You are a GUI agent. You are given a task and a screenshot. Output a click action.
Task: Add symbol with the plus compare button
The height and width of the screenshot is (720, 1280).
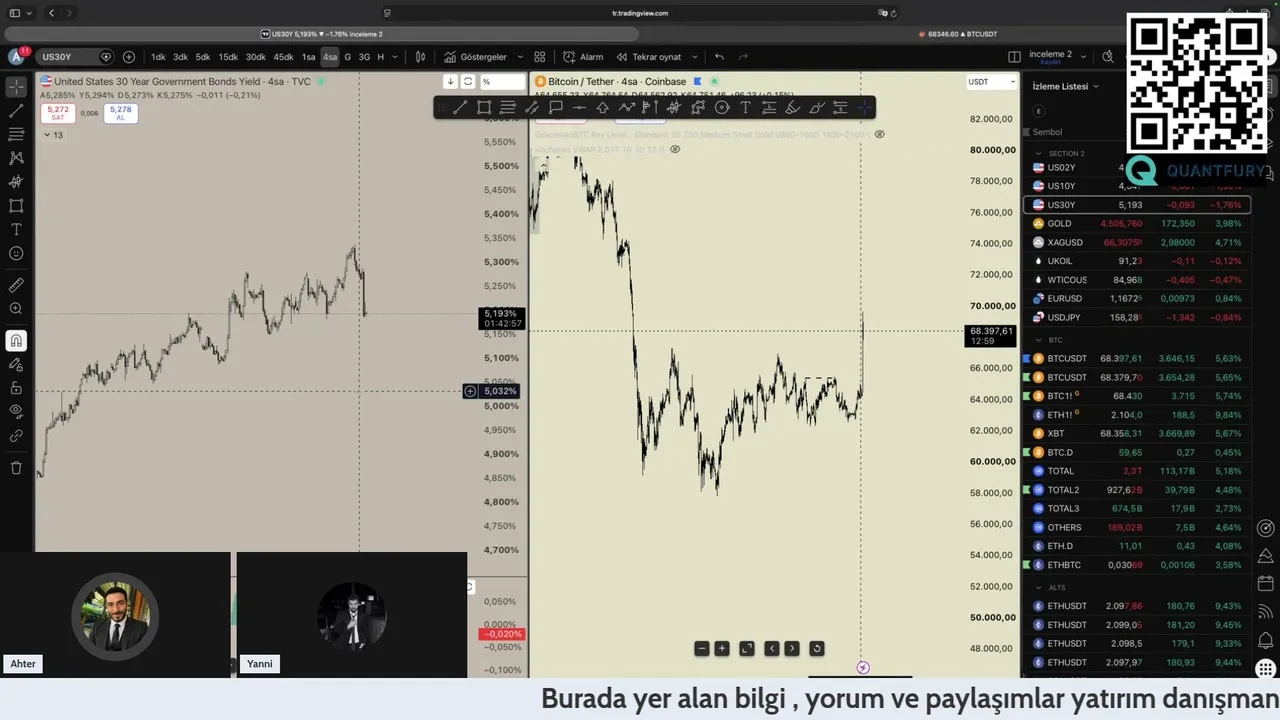coord(129,57)
